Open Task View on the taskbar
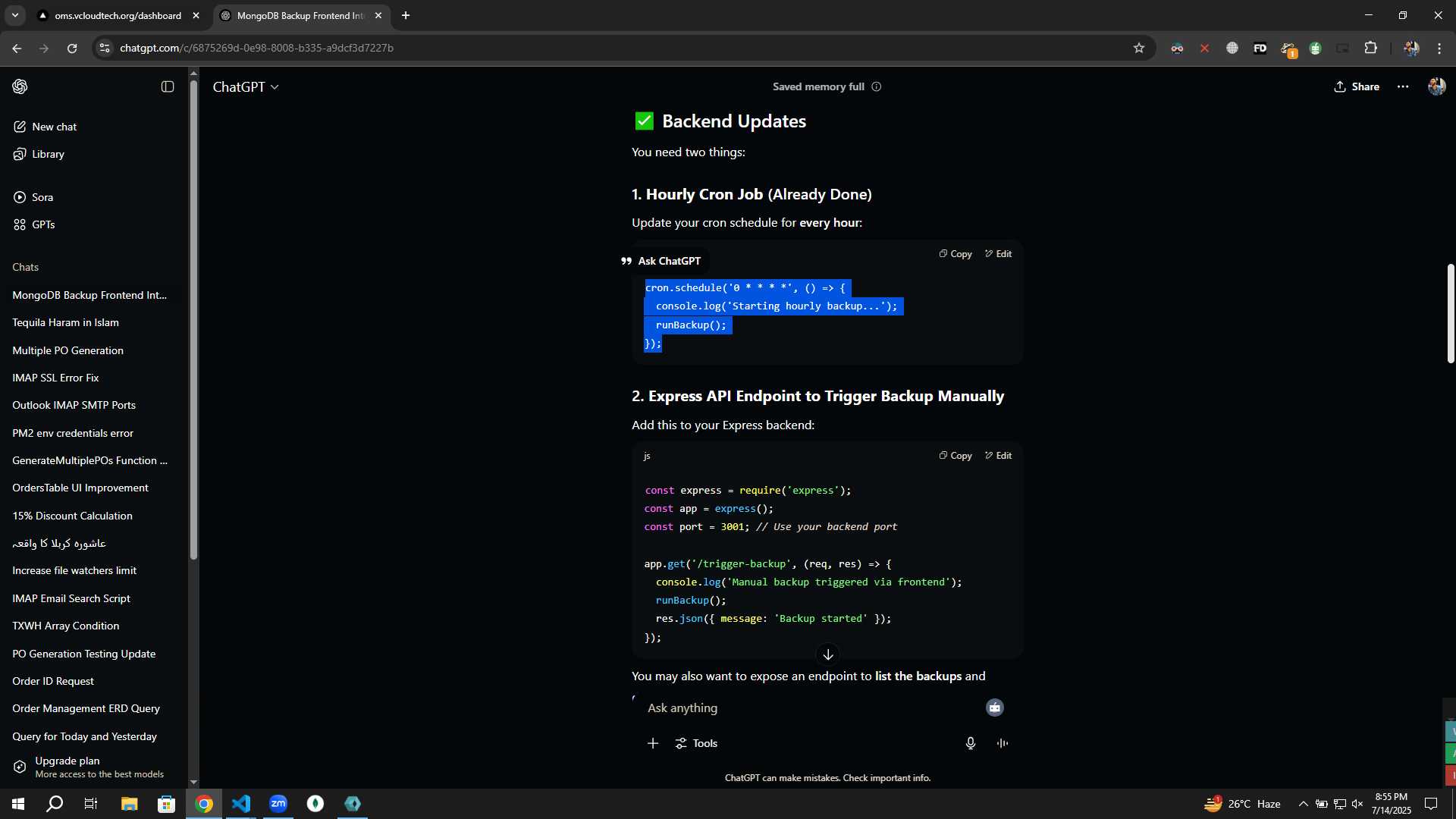Image resolution: width=1456 pixels, height=819 pixels. tap(91, 804)
